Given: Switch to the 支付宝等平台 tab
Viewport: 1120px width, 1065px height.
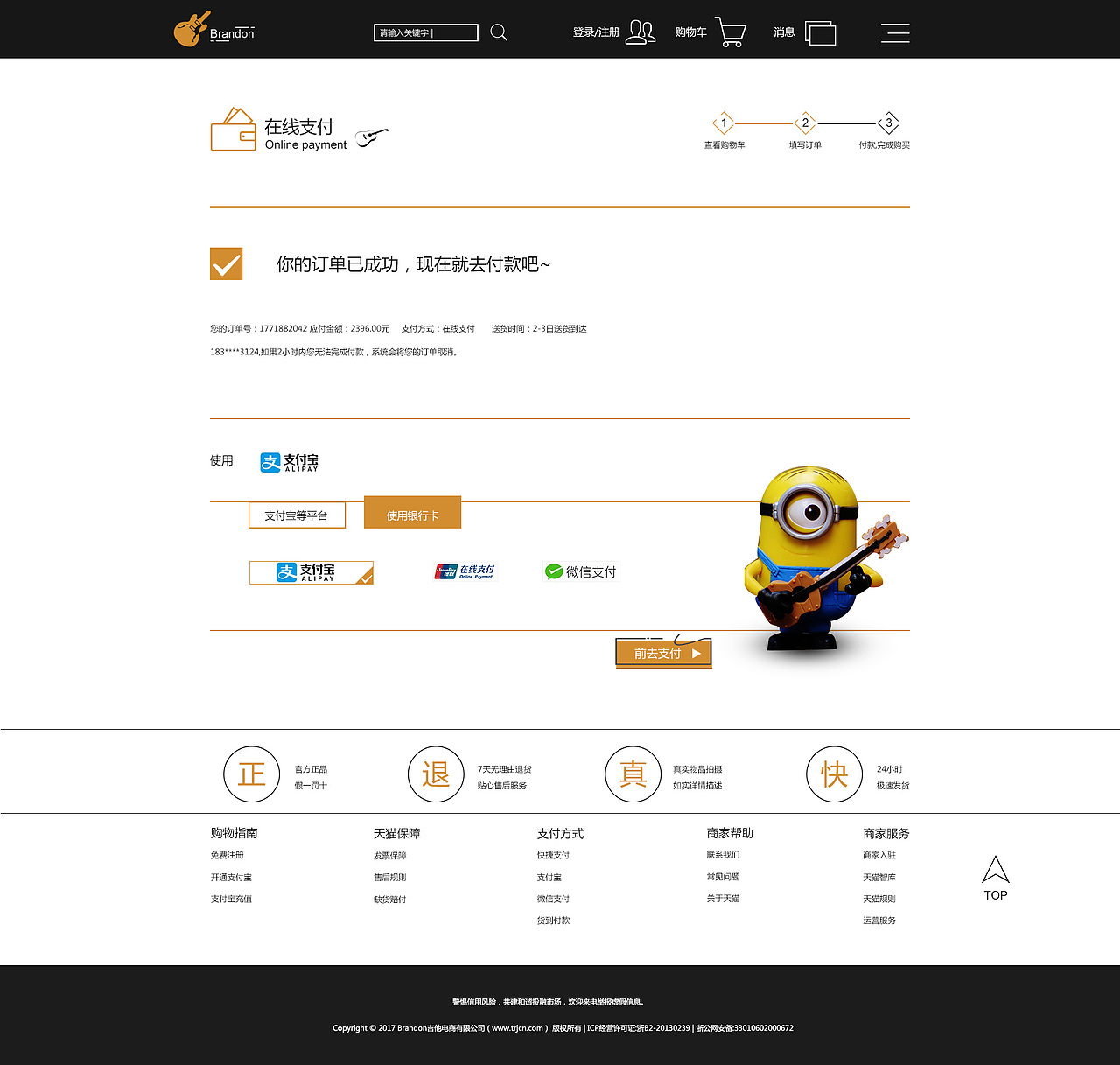Looking at the screenshot, I should [297, 515].
